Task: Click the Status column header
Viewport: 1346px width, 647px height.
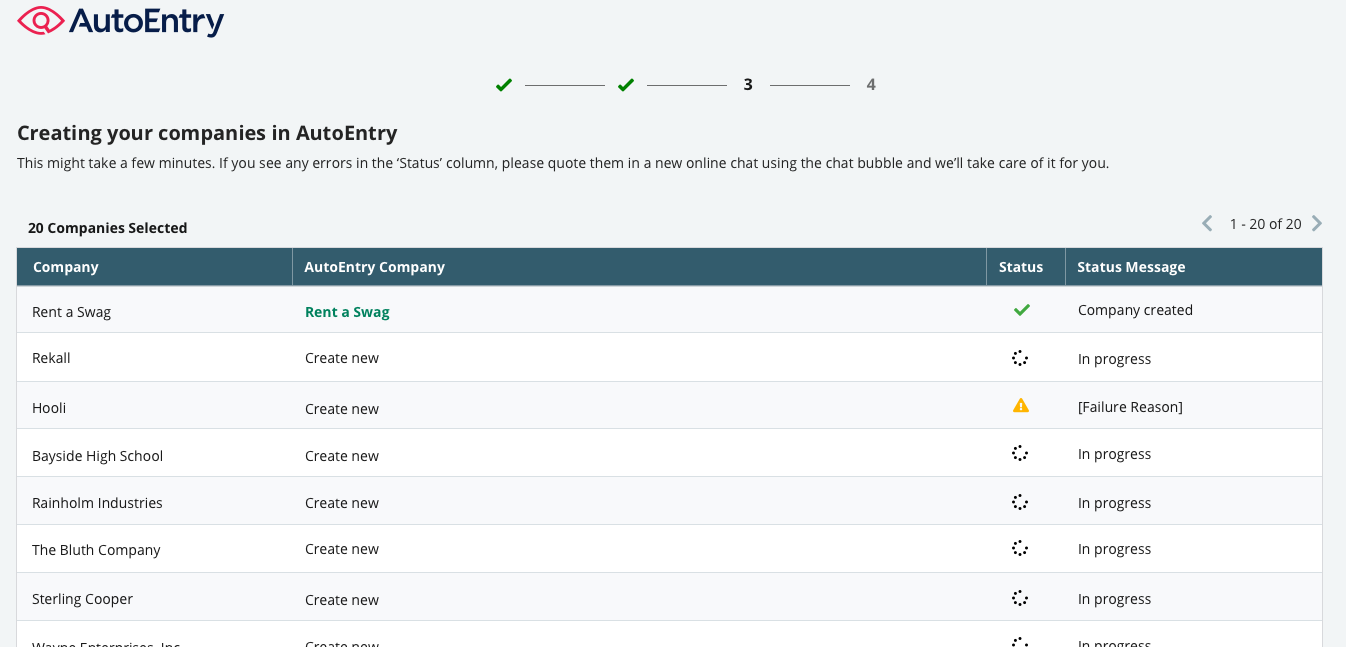Action: (1021, 267)
